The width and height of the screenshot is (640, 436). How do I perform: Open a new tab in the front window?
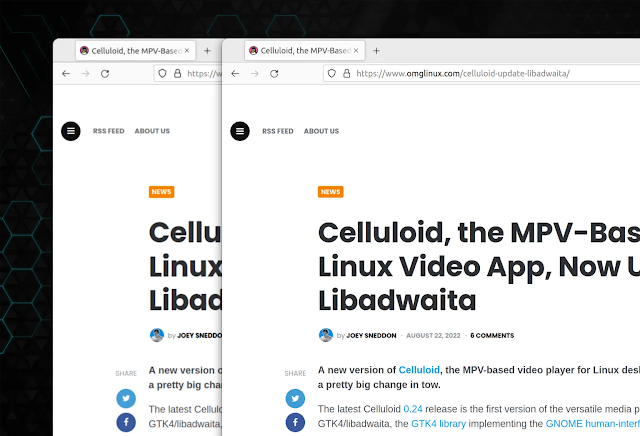[x=376, y=51]
